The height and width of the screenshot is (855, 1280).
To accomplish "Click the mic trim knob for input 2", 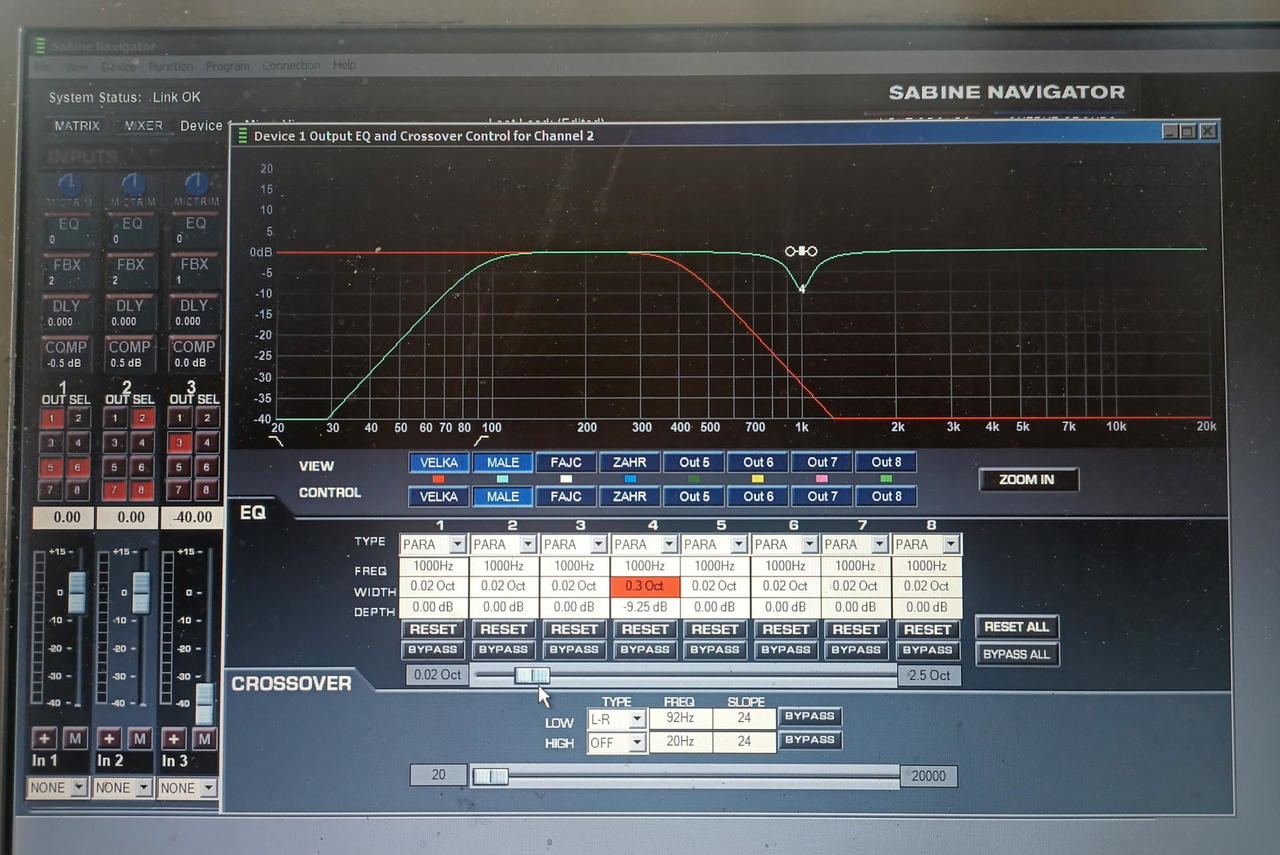I will (x=133, y=185).
